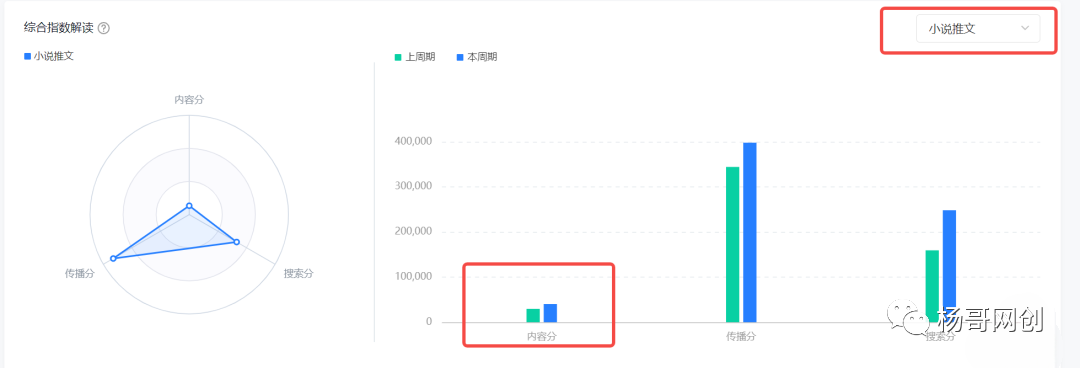
Task: Click the blue 本周期 legend square
Action: click(x=459, y=57)
